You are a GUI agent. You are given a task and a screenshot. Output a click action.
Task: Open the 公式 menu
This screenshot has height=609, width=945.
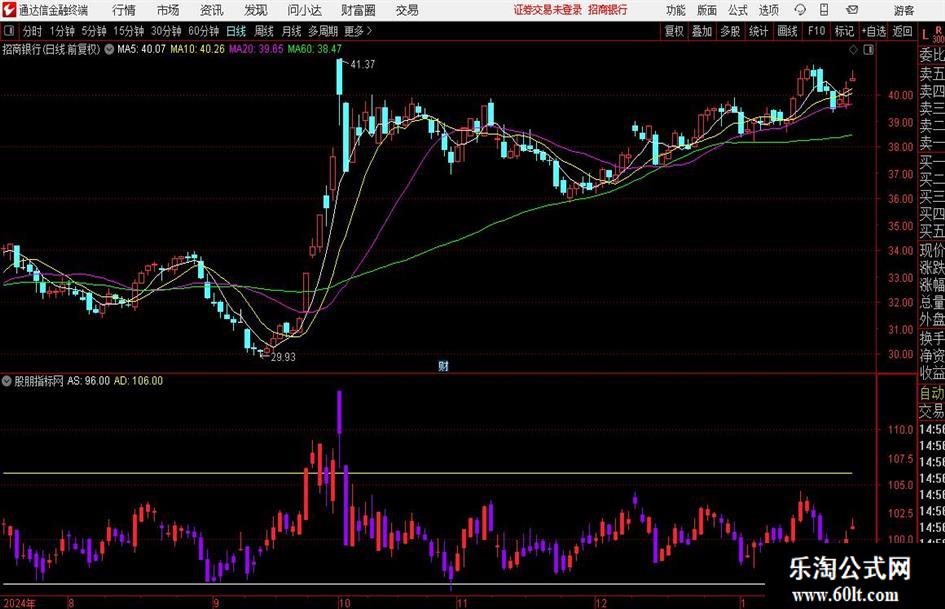[738, 10]
